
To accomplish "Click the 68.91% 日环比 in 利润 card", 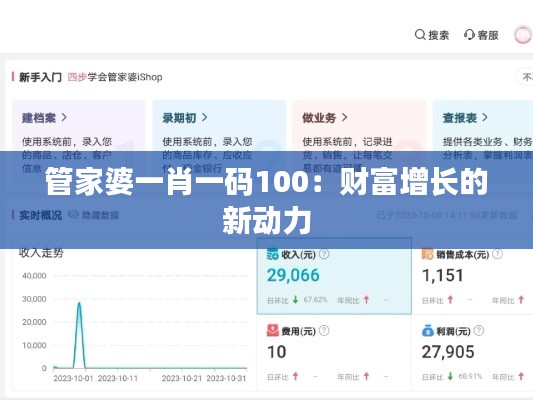I will [470, 376].
